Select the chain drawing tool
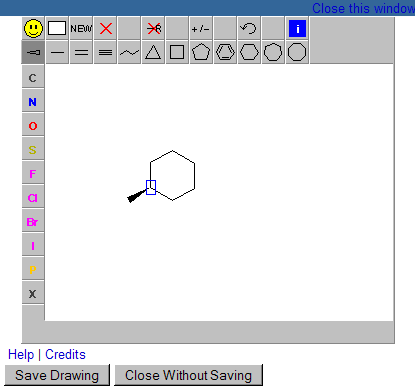 point(129,52)
